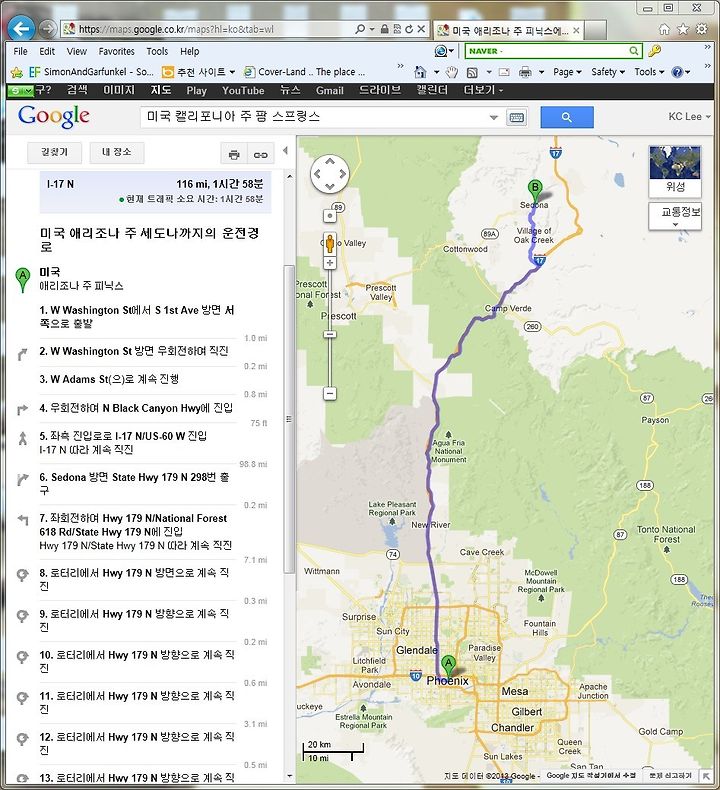Screen dimensions: 720x790
Task: Open the Tools menu in menu bar
Action: coord(157,51)
